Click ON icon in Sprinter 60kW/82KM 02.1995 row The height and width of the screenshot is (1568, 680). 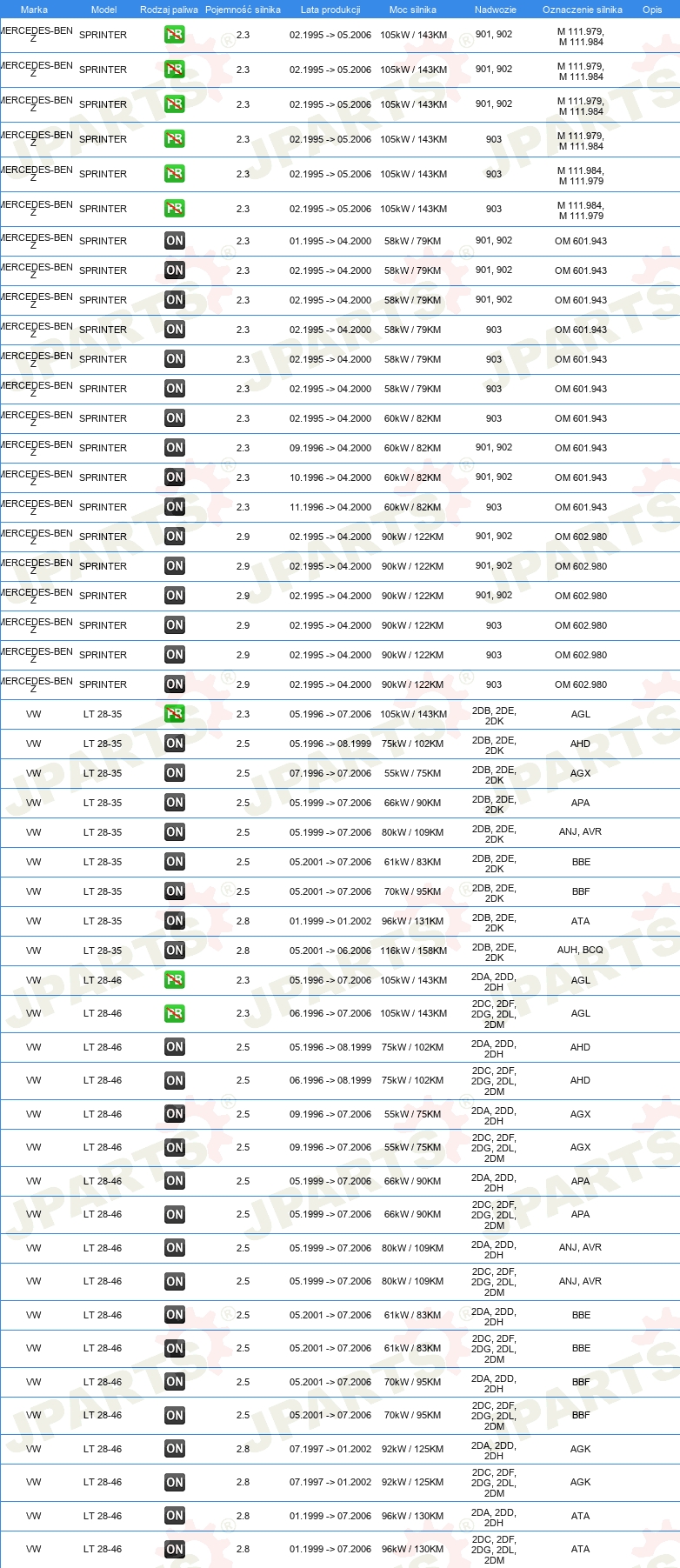click(x=175, y=418)
